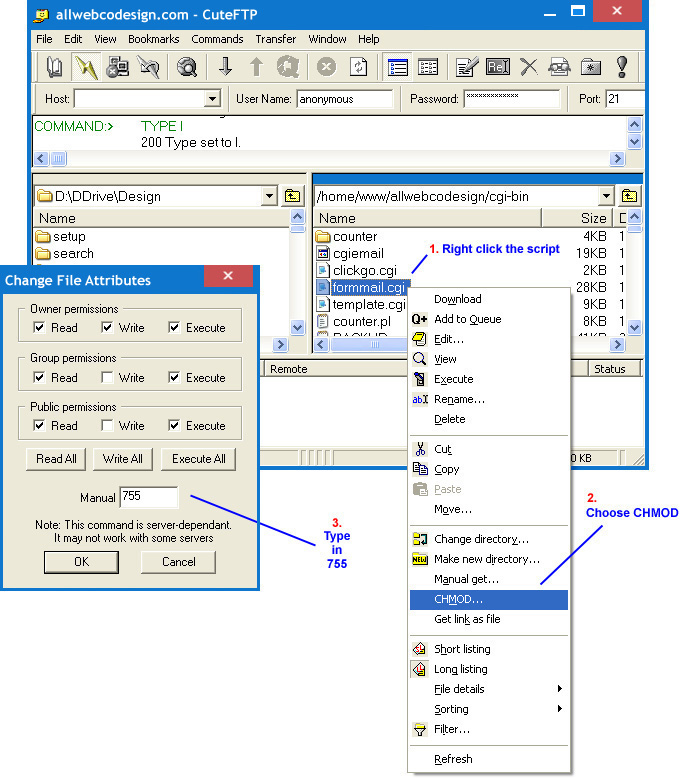The height and width of the screenshot is (778, 681).
Task: Click the remote pane up-folder icon
Action: (629, 196)
